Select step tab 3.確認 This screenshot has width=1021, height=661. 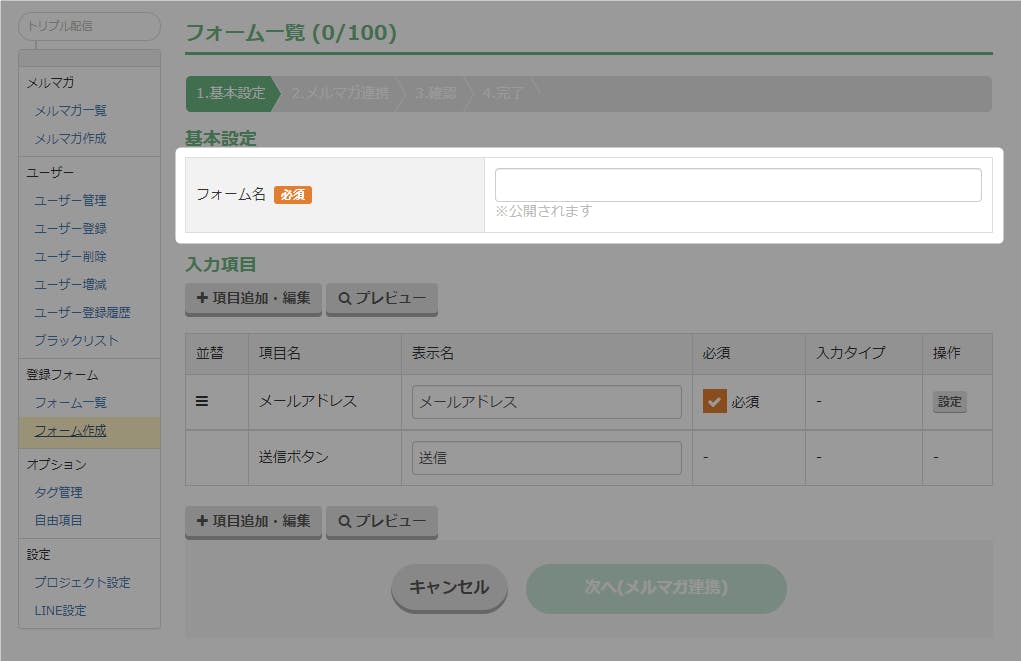[x=436, y=93]
